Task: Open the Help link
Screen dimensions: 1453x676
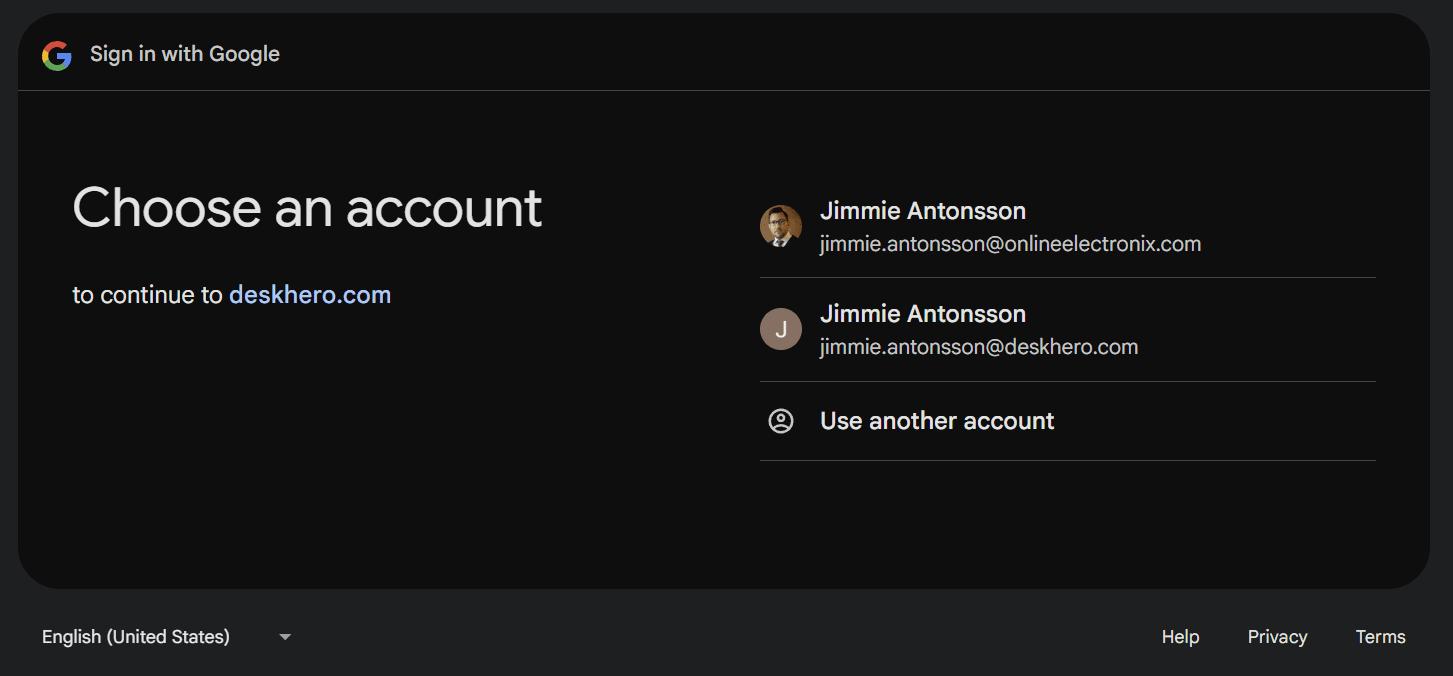Action: coord(1180,637)
